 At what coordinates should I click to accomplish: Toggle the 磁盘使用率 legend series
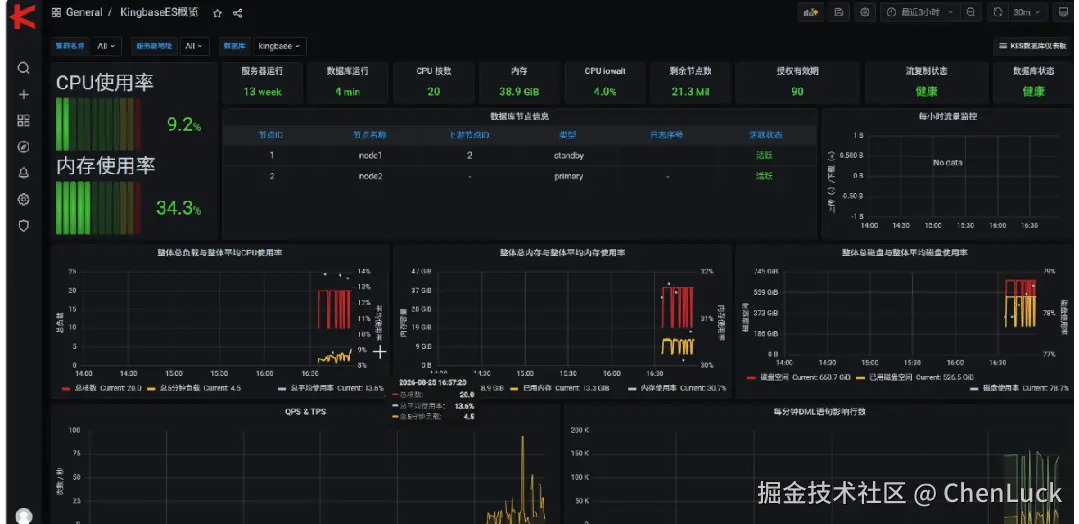pyautogui.click(x=1001, y=388)
